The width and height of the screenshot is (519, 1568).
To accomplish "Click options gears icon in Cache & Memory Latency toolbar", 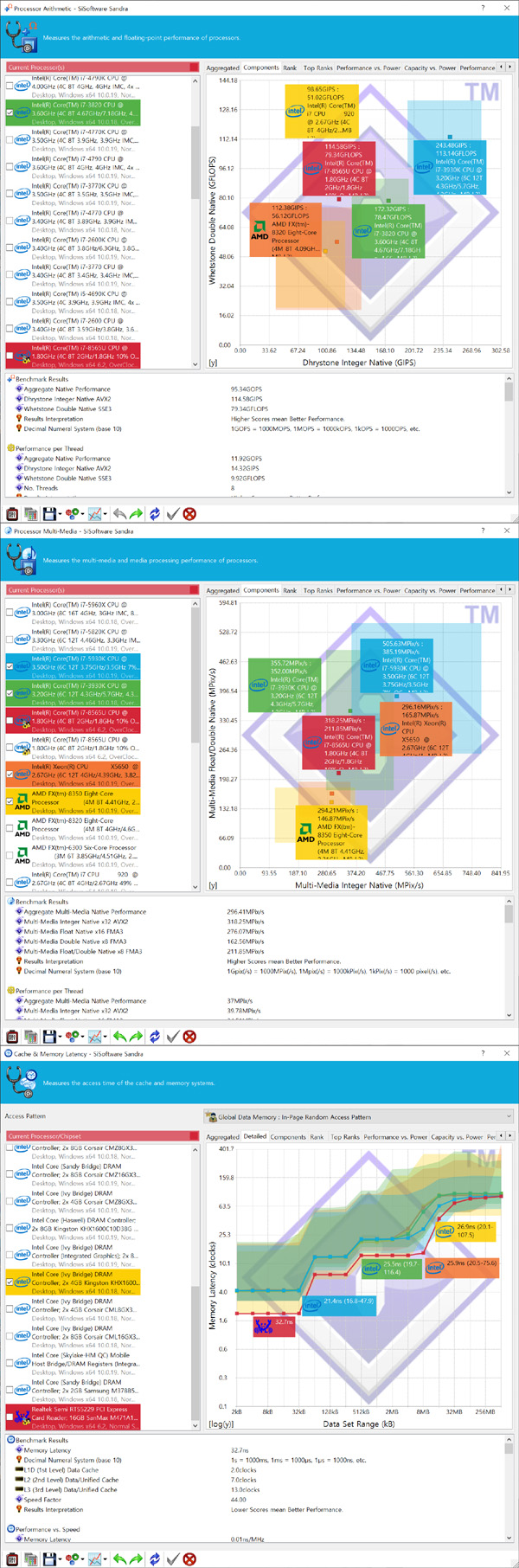I will pos(72,1559).
